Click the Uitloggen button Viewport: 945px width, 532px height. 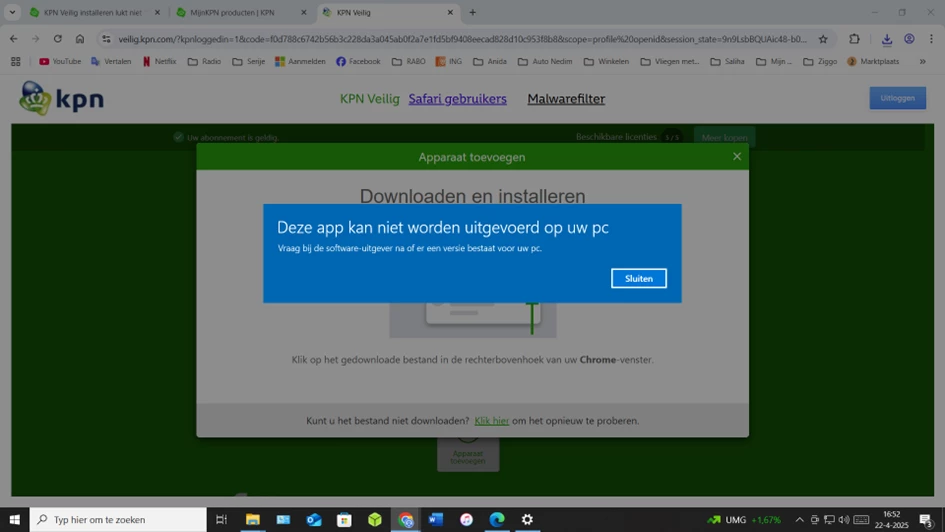pyautogui.click(x=897, y=98)
